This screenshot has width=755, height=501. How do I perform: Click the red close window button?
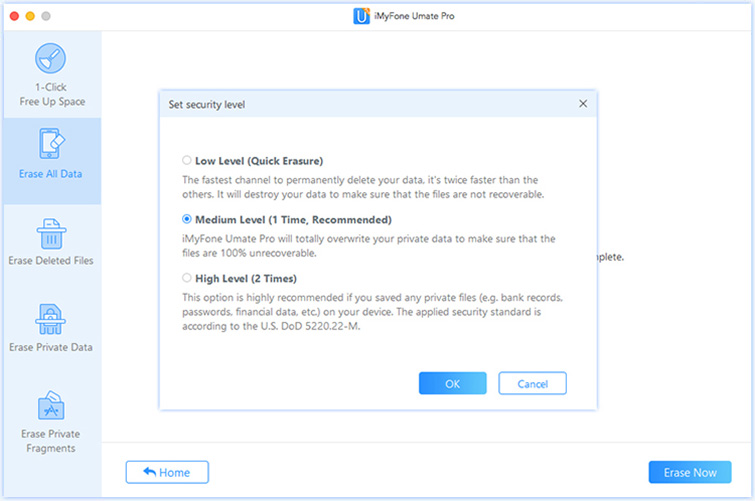click(x=14, y=16)
